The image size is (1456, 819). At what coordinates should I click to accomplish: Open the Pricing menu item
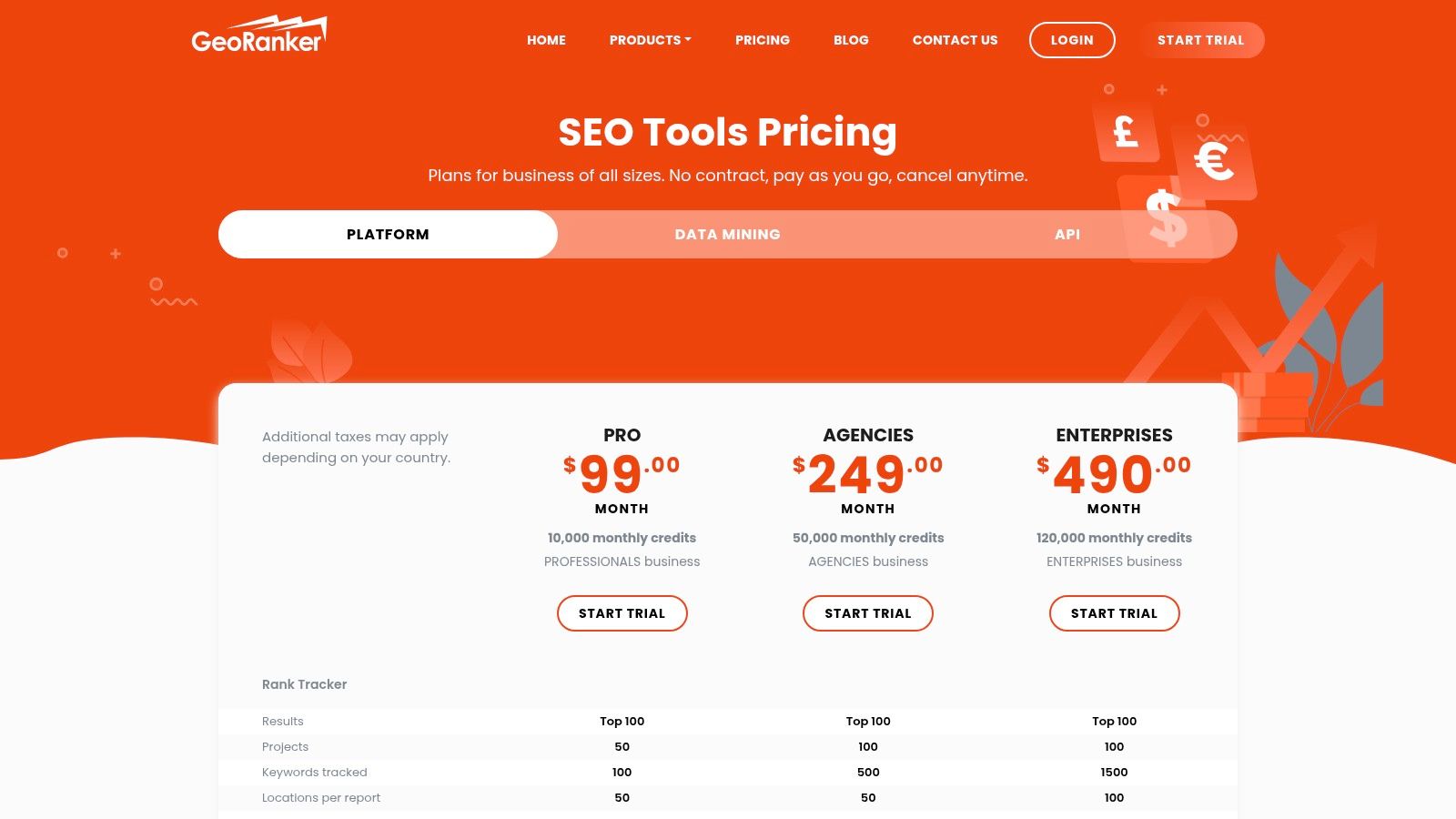[x=763, y=40]
